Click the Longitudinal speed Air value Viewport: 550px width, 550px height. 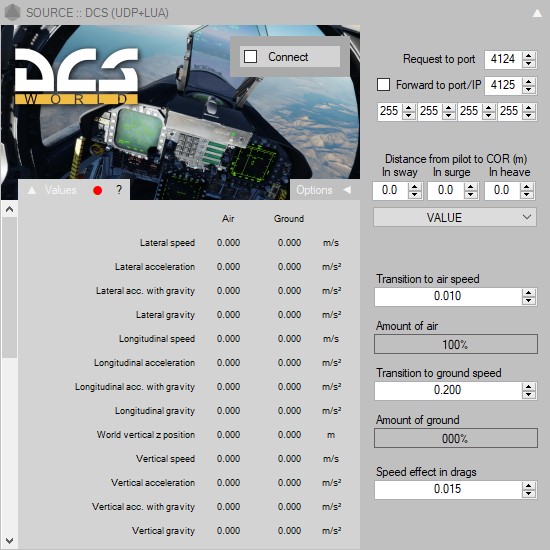[228, 339]
